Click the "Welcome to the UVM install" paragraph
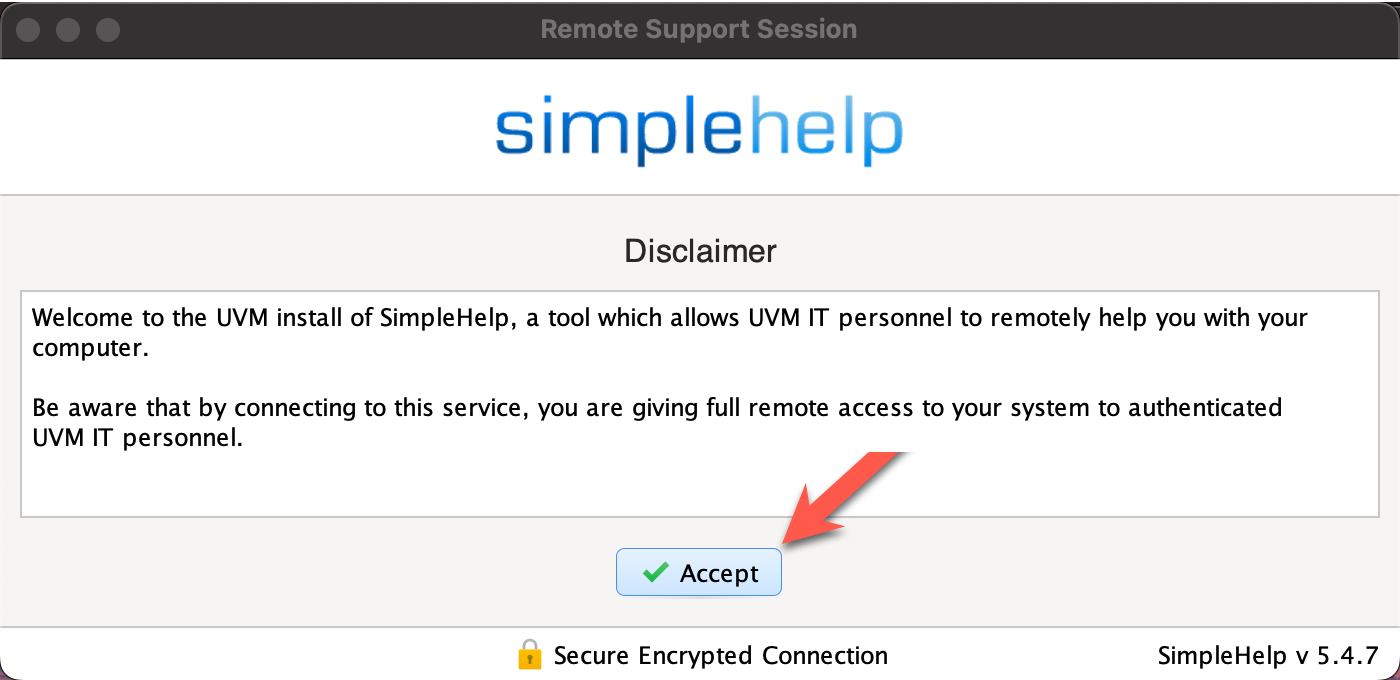The image size is (1400, 680). tap(670, 319)
